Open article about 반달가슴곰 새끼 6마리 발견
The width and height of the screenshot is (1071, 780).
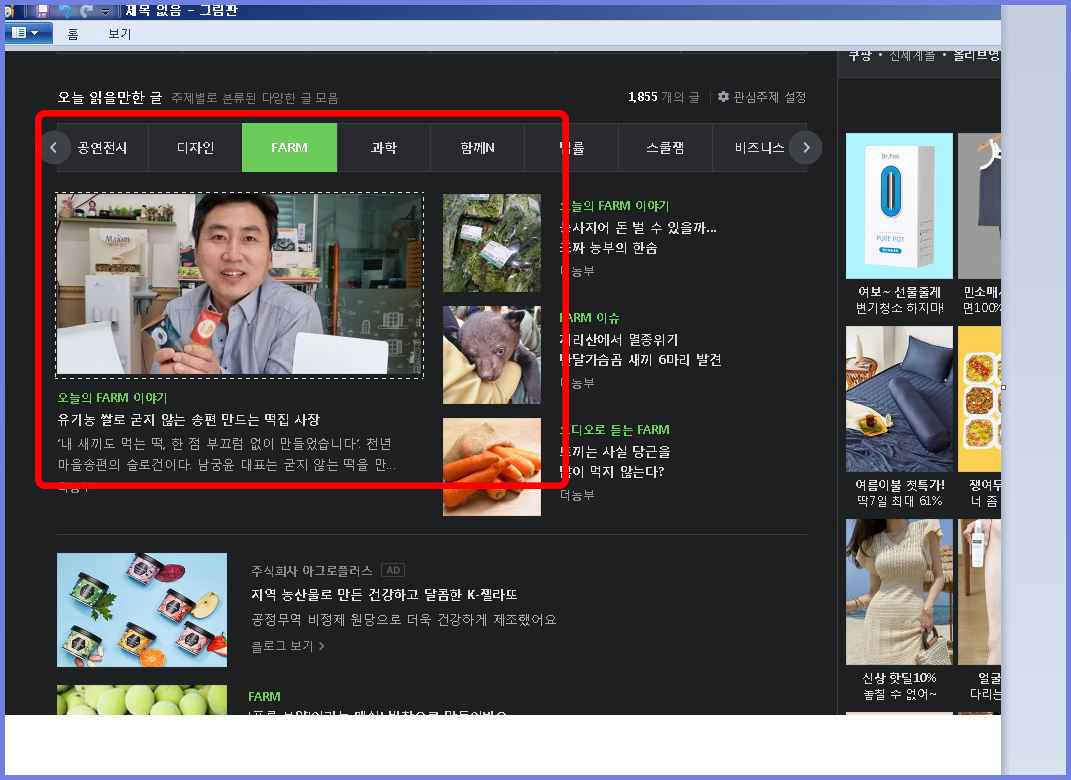[640, 350]
